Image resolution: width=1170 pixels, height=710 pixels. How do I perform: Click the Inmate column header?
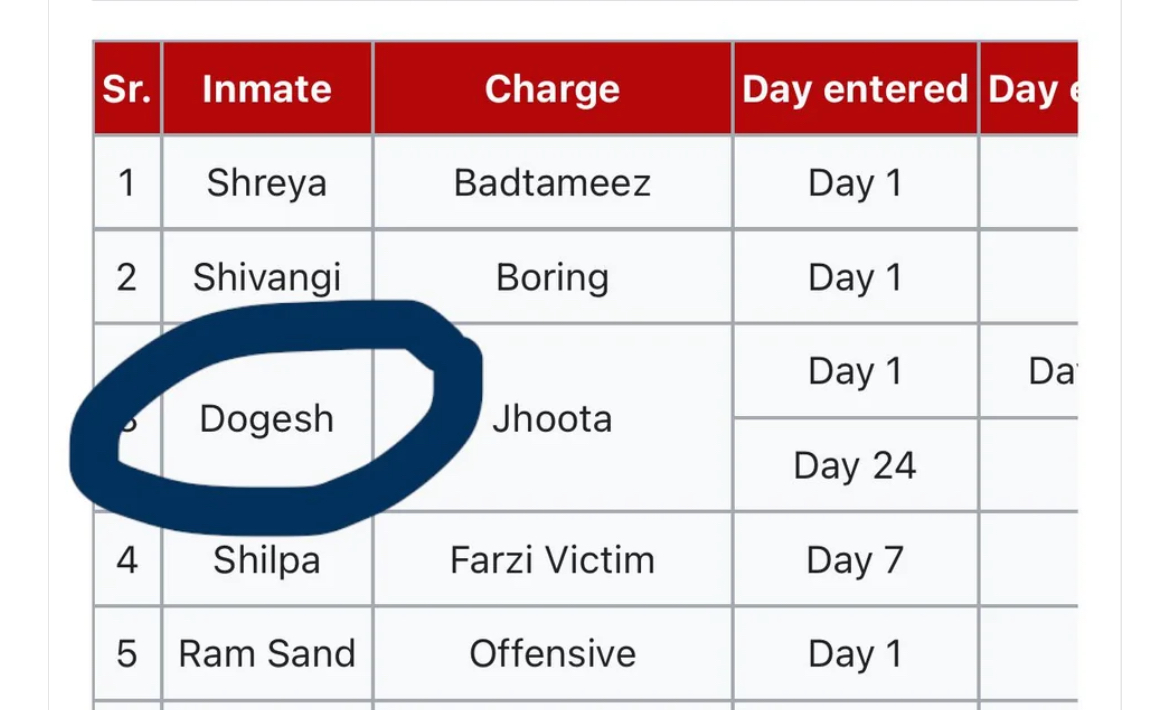(x=267, y=88)
